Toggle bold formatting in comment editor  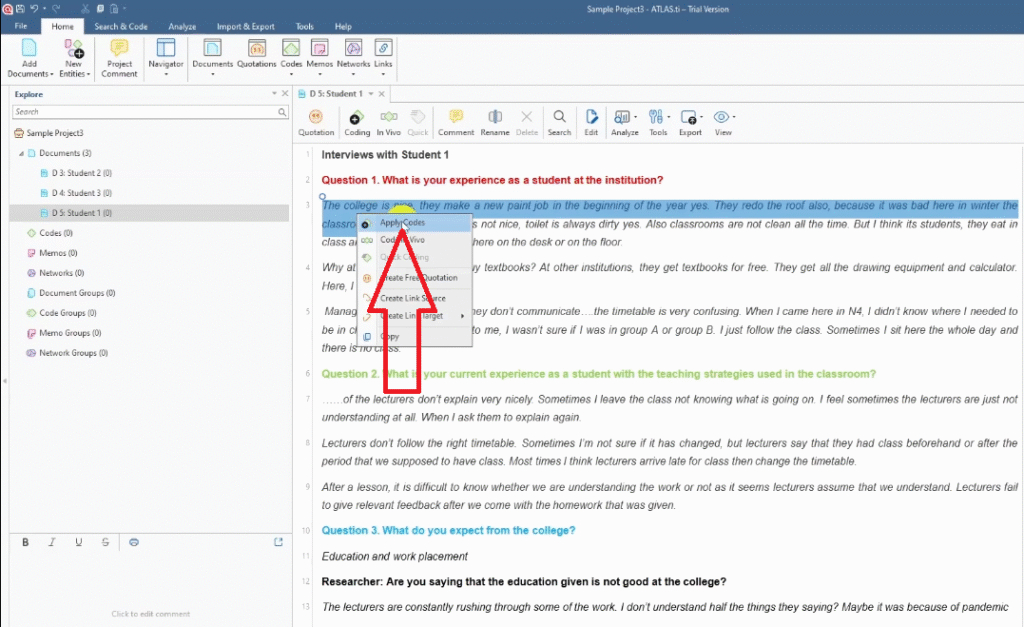pyautogui.click(x=26, y=542)
